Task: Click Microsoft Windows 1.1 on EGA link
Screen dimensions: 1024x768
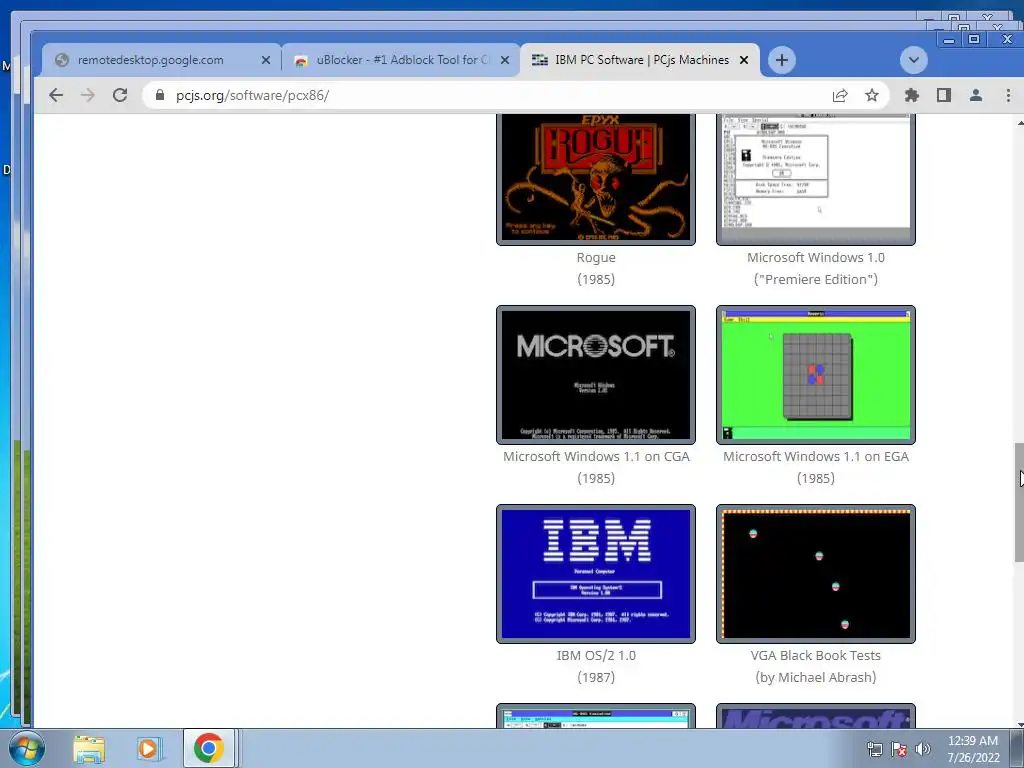Action: point(816,456)
